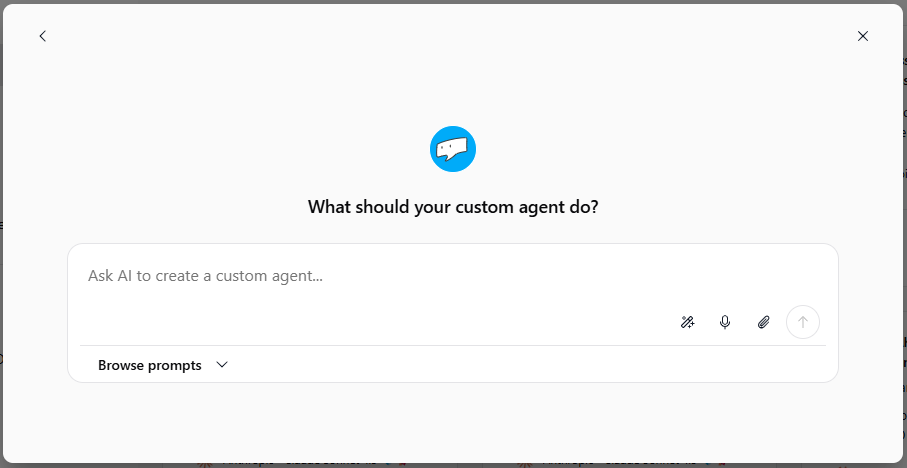Submit the prompt with the up-arrow button
The image size is (907, 468).
click(x=803, y=322)
